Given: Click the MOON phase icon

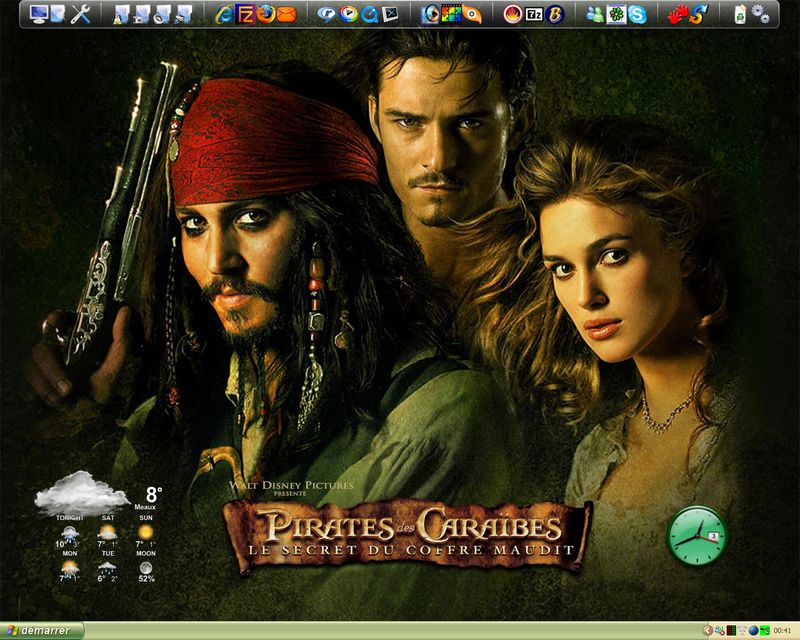Looking at the screenshot, I should (146, 568).
